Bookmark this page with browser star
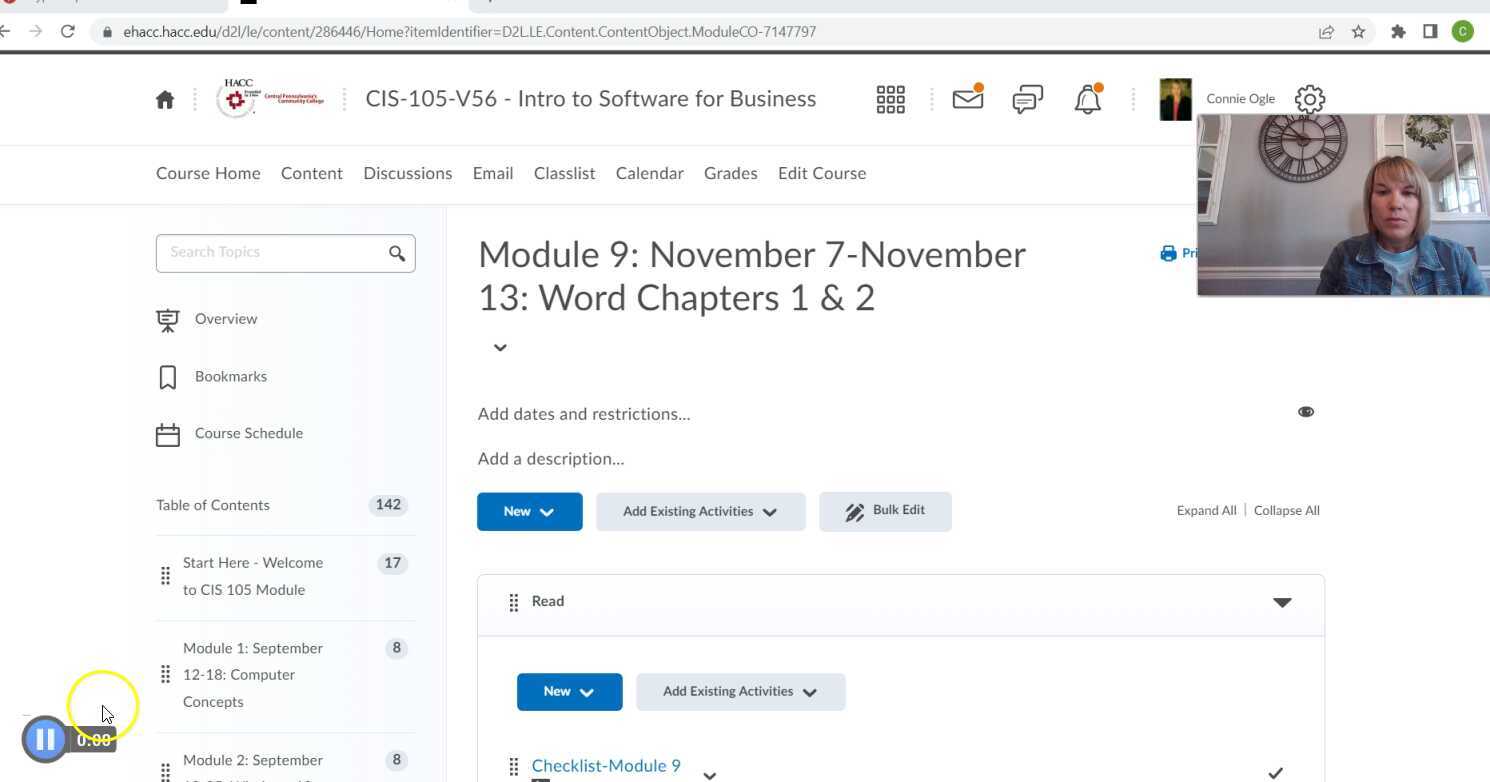The width and height of the screenshot is (1490, 782). [1358, 32]
